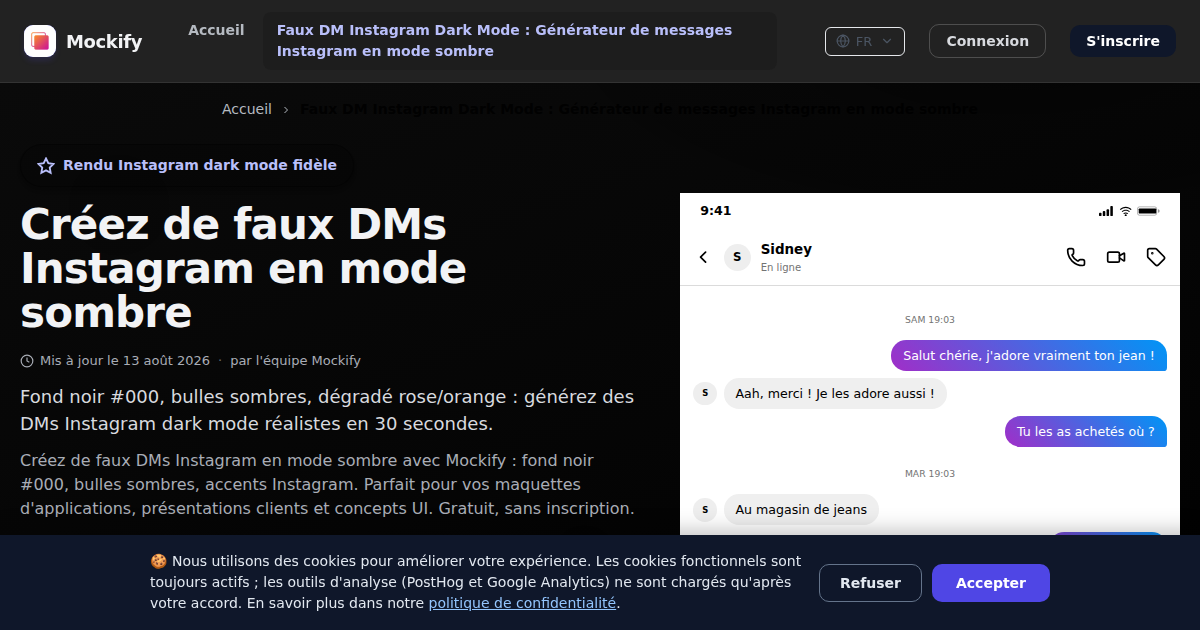Click the clock icon beside the update date
This screenshot has width=1200, height=630.
pos(27,361)
